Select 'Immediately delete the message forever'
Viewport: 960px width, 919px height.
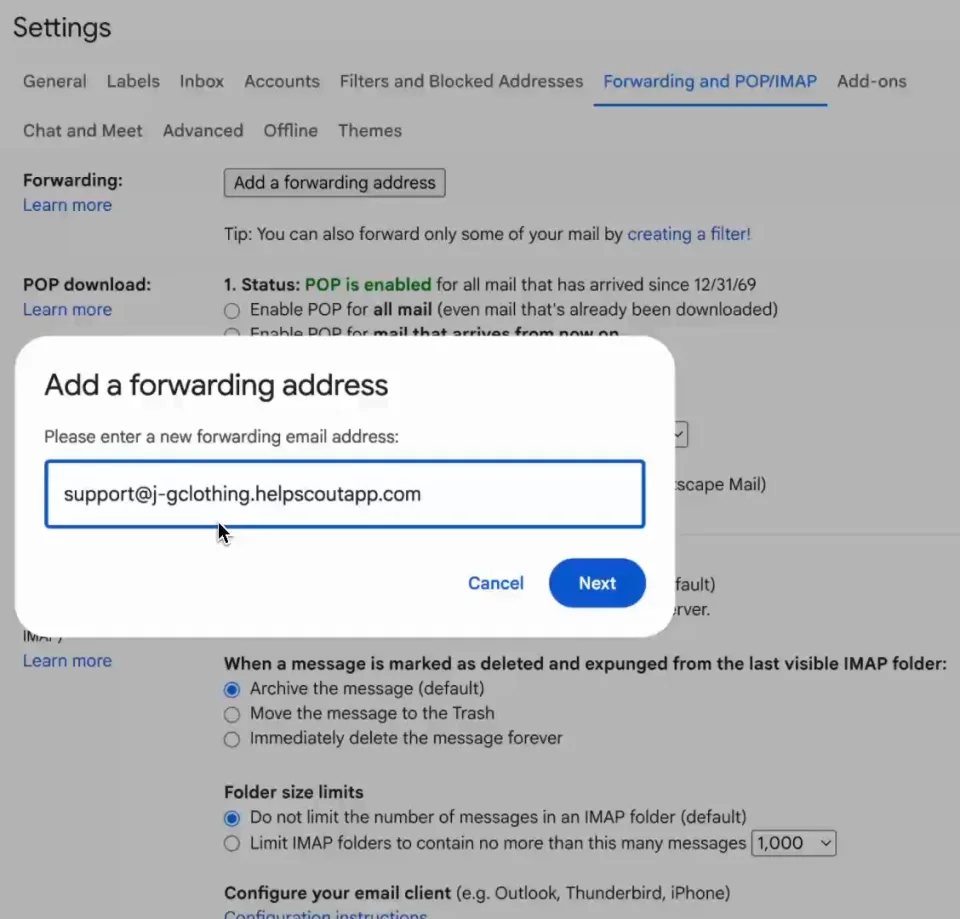click(x=232, y=739)
